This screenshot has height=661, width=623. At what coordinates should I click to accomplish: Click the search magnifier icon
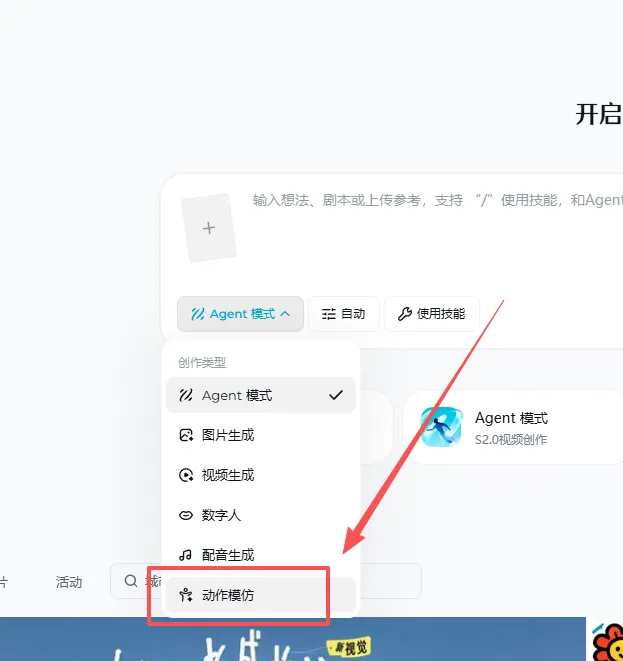[131, 581]
